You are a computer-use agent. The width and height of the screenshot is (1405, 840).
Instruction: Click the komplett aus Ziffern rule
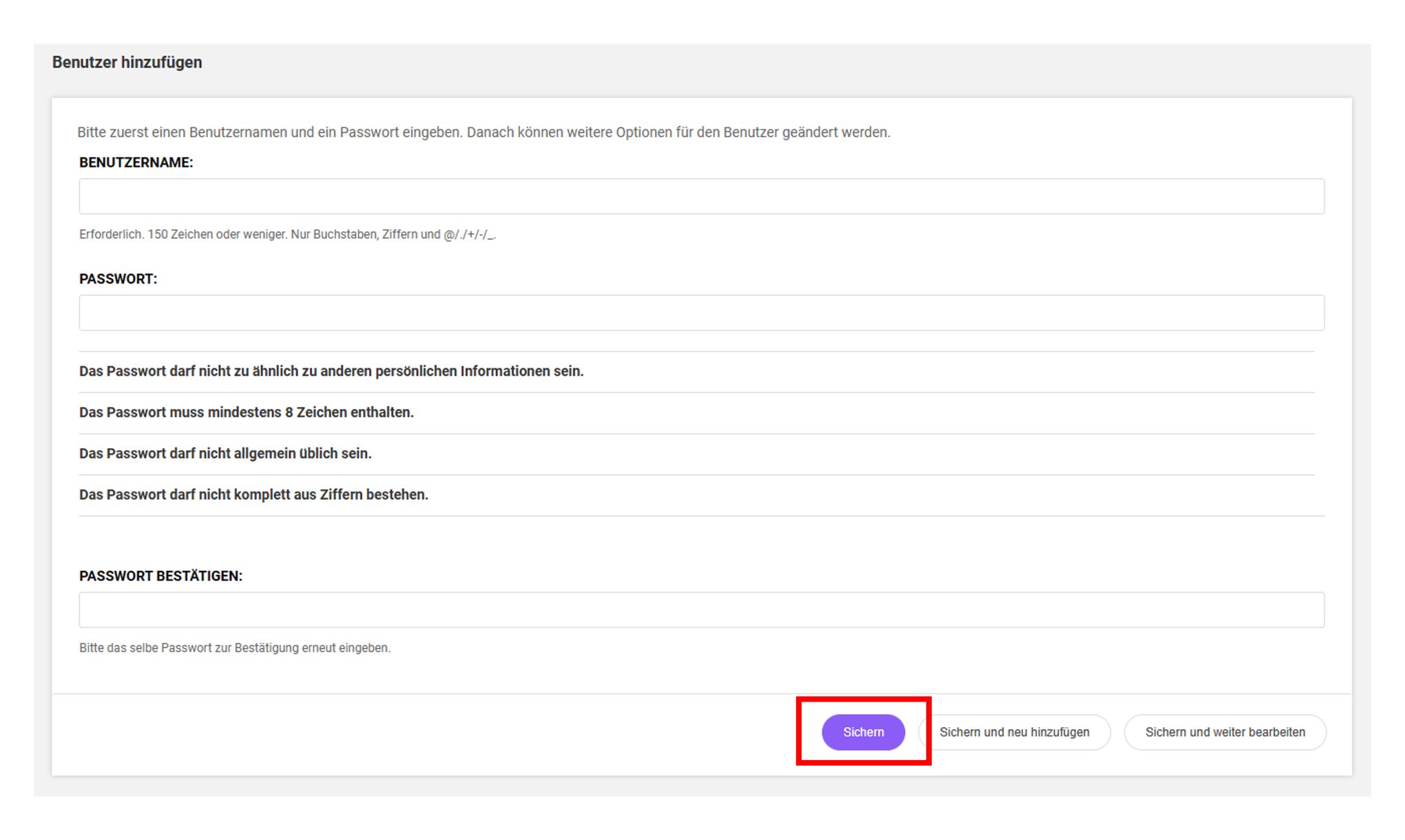point(253,494)
